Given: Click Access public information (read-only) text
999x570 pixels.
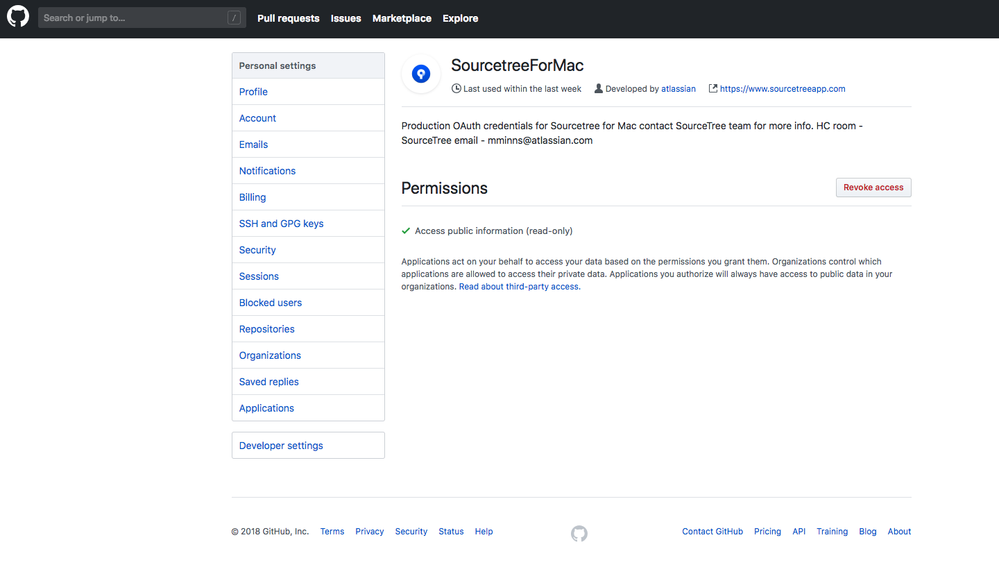Looking at the screenshot, I should [x=493, y=231].
